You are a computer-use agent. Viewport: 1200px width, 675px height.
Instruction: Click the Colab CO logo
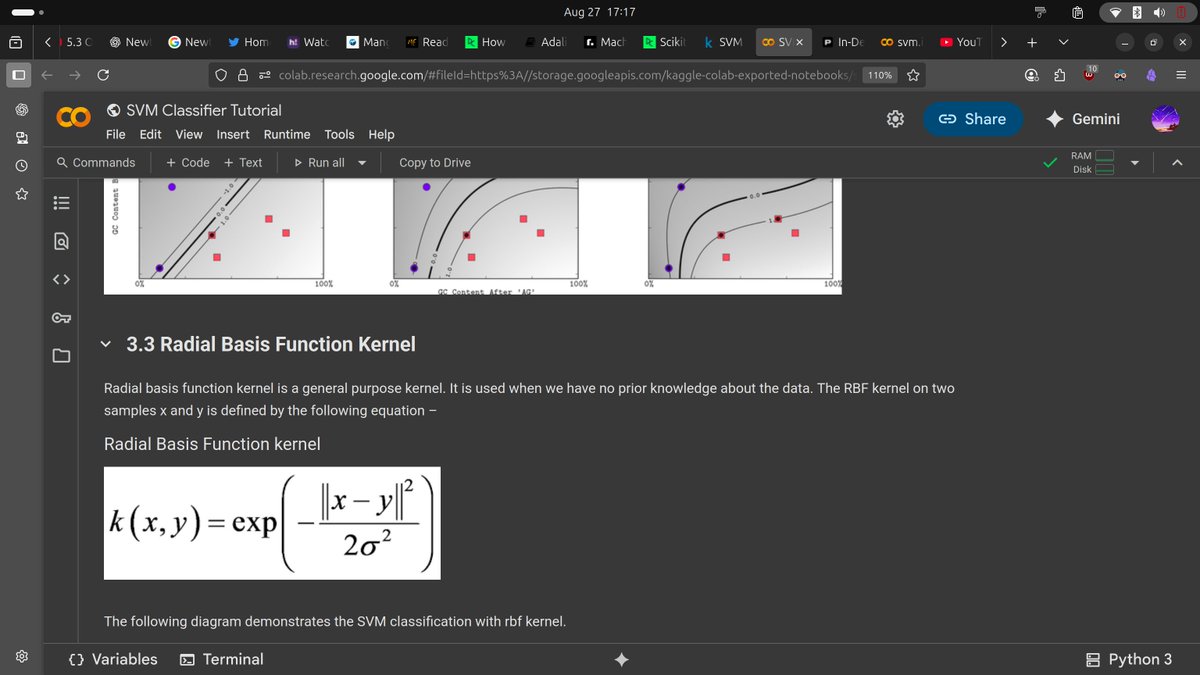pos(73,119)
